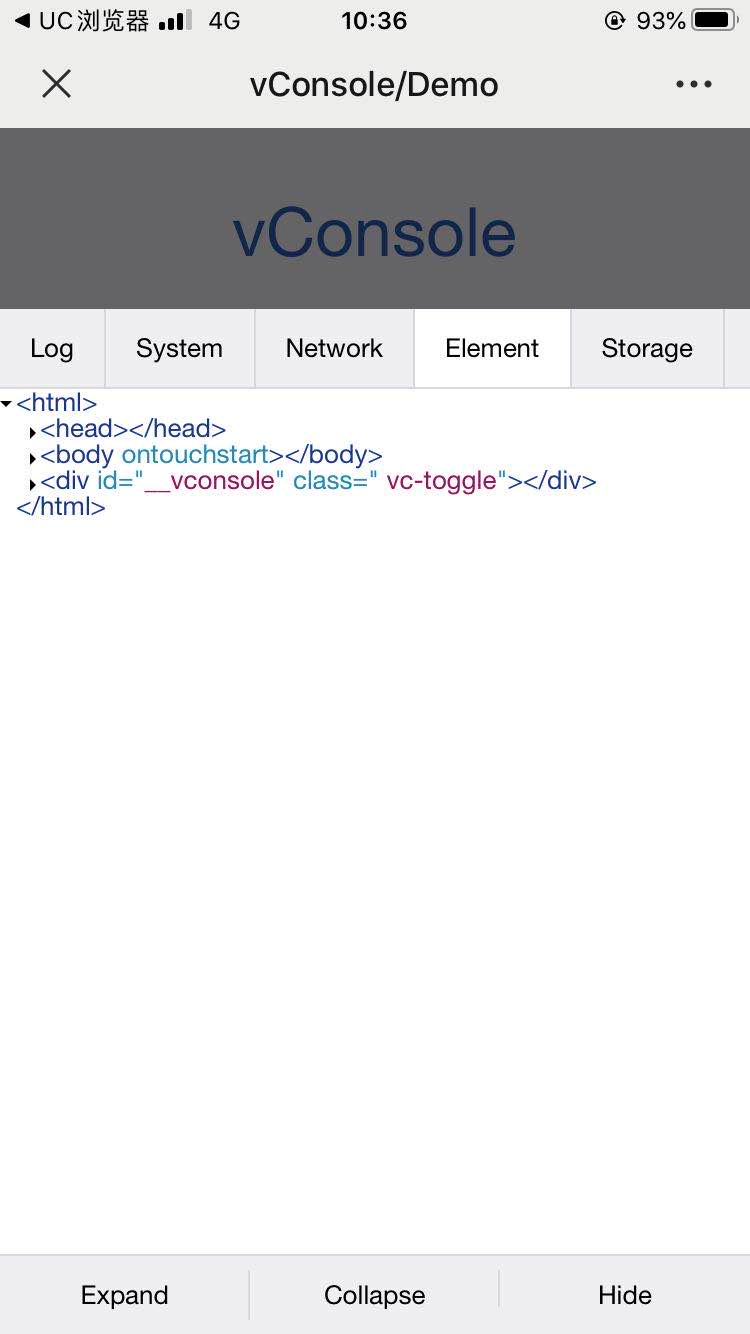Screen dimensions: 750x1334
Task: Tap the back arrow to UC browser
Action: point(21,20)
